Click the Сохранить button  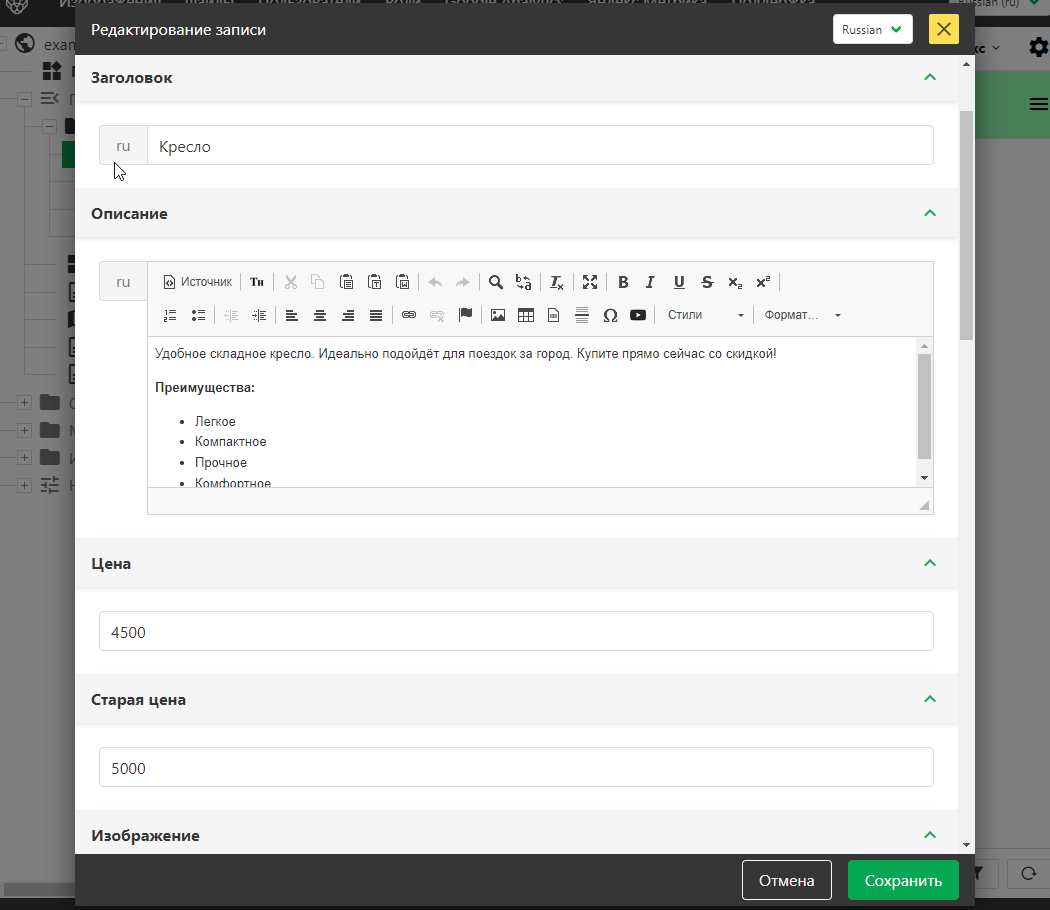[903, 881]
